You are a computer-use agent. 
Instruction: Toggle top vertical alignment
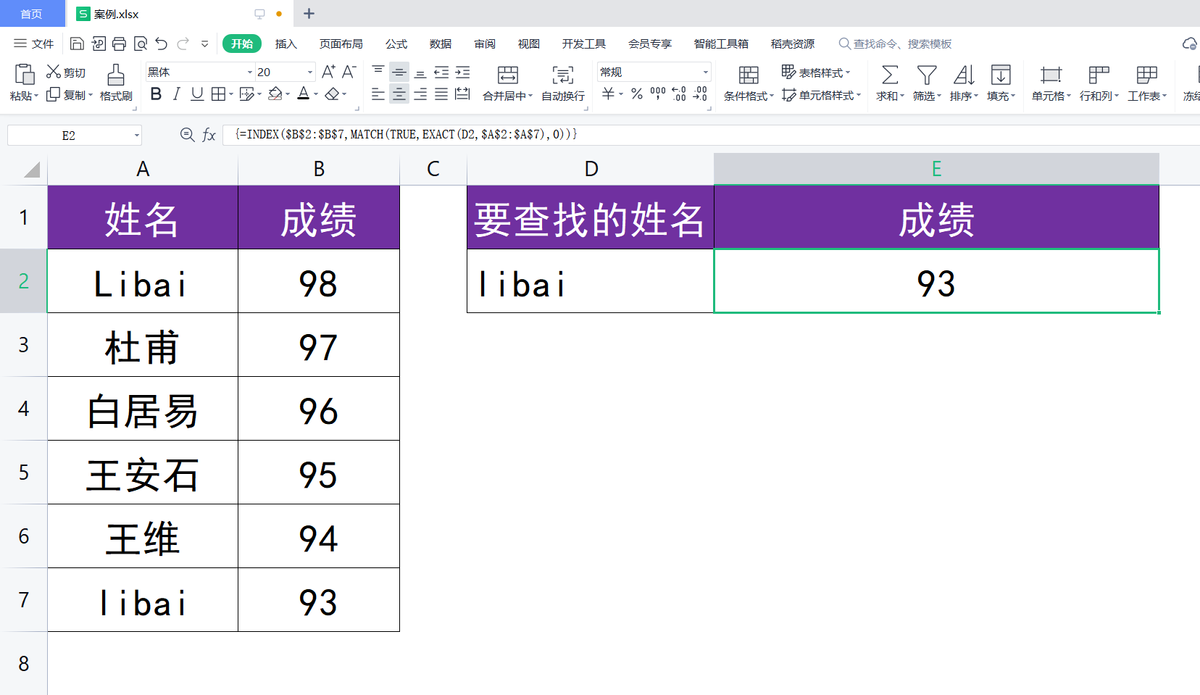378,72
